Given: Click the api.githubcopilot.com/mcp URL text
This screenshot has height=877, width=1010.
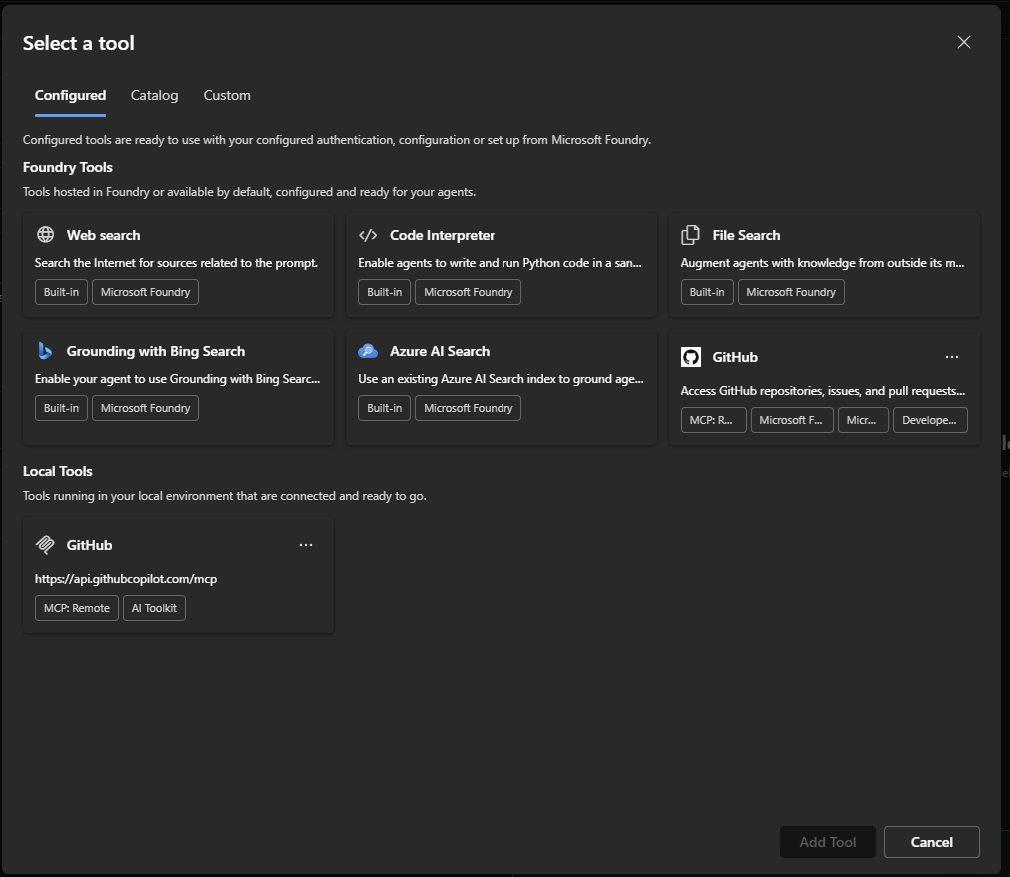Looking at the screenshot, I should [x=125, y=579].
